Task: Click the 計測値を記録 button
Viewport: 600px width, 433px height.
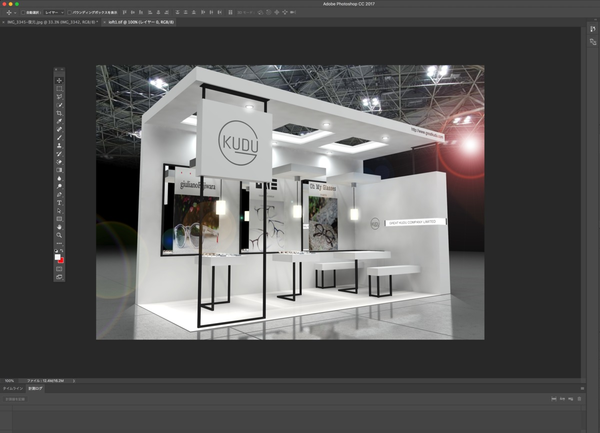Action: tap(15, 399)
